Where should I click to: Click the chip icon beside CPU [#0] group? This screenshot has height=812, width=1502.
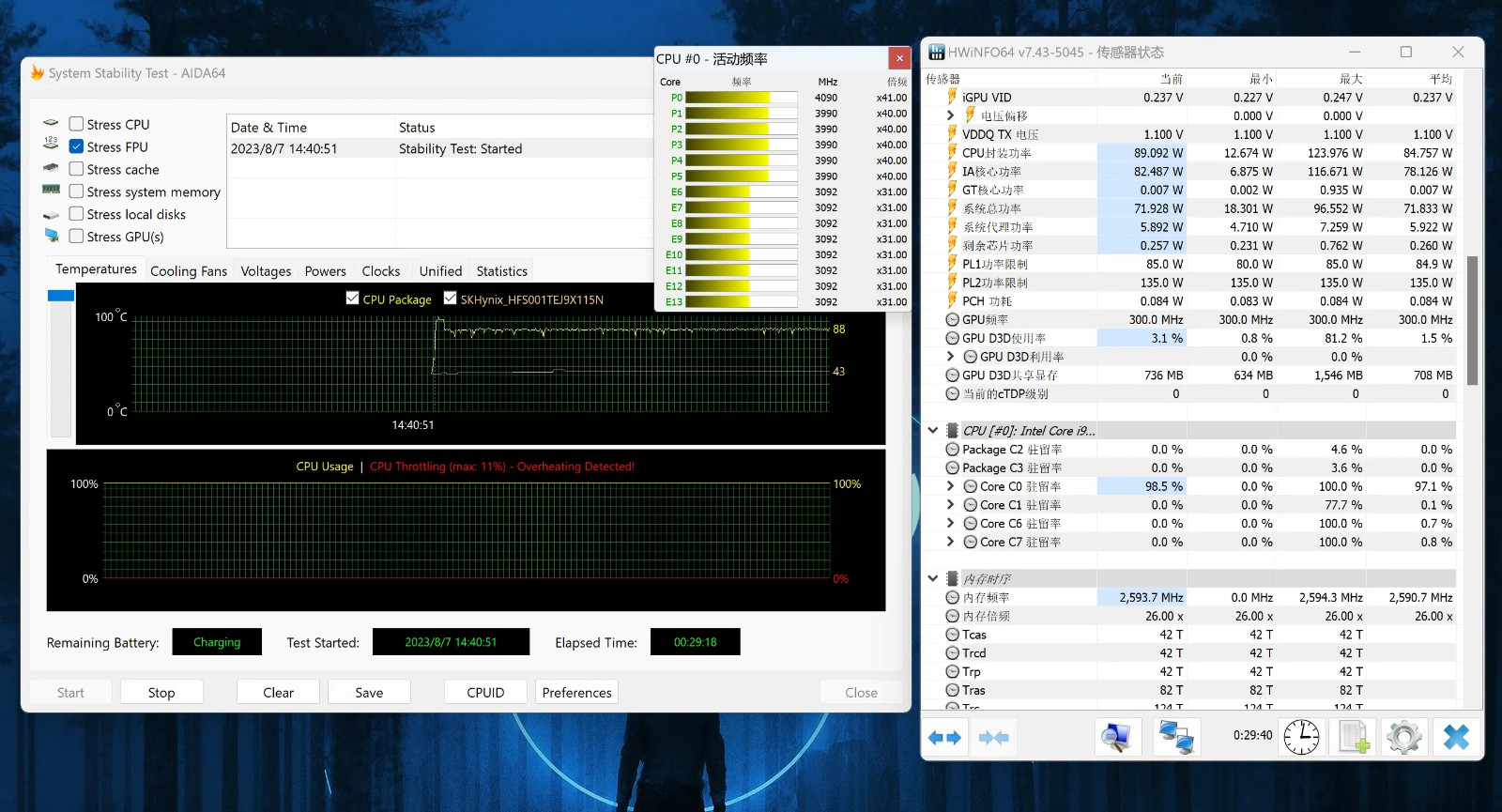pos(952,431)
